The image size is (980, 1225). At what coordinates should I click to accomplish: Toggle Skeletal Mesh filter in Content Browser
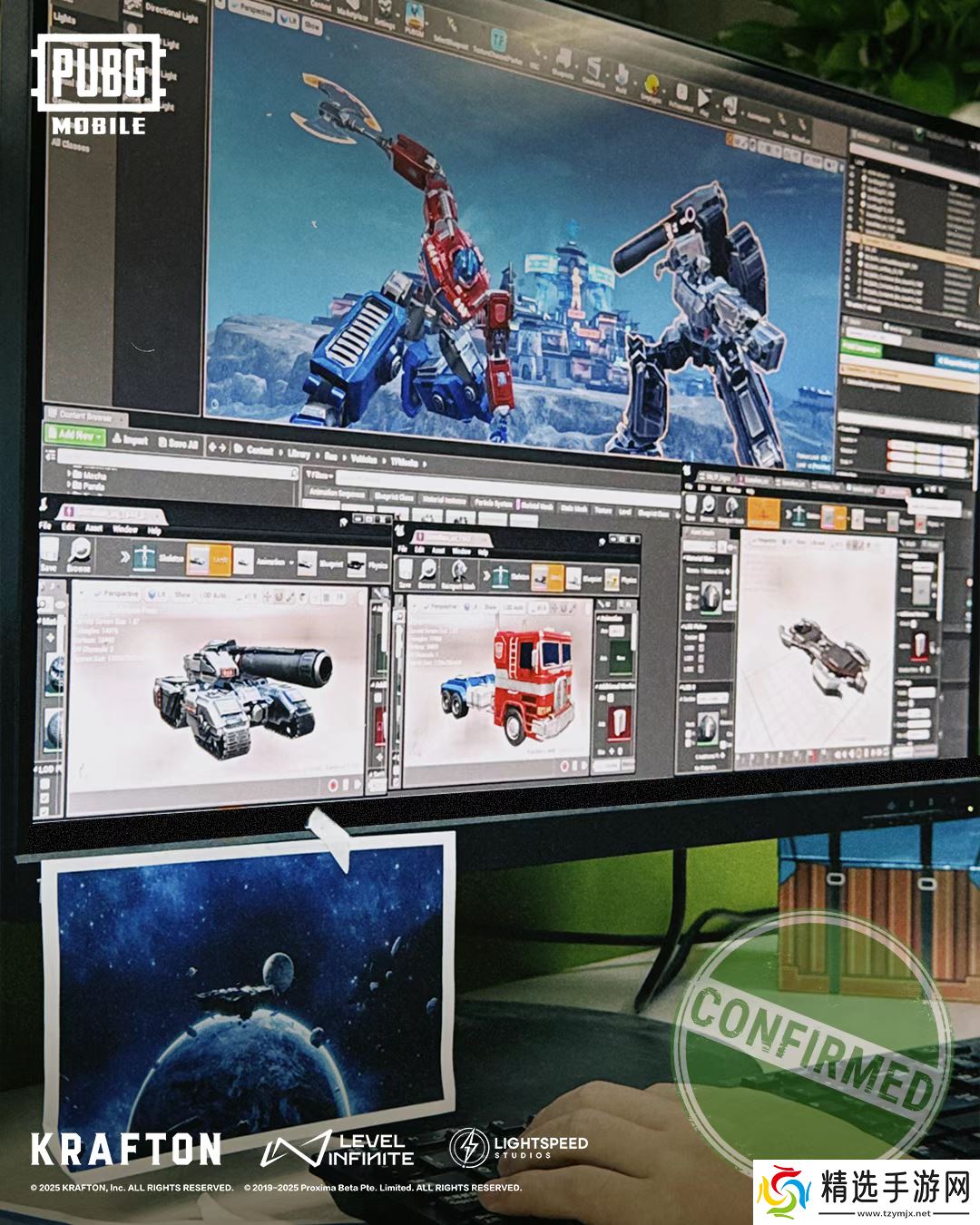coord(534,505)
